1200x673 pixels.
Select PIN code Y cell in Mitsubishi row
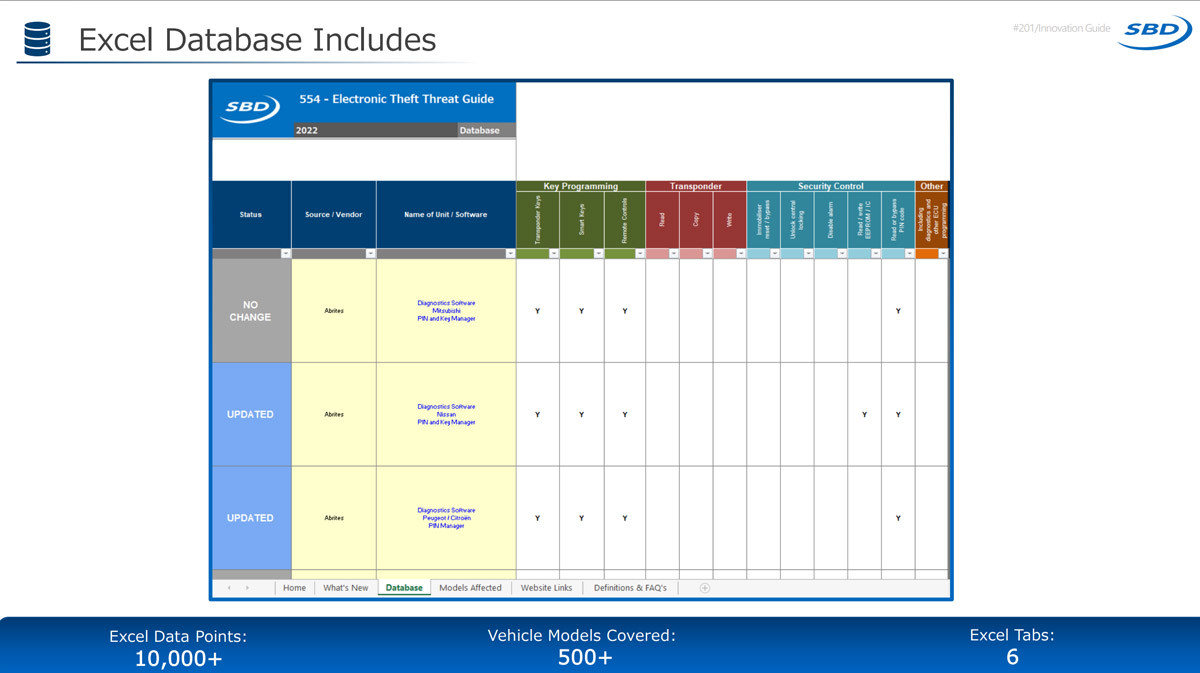pyautogui.click(x=898, y=311)
